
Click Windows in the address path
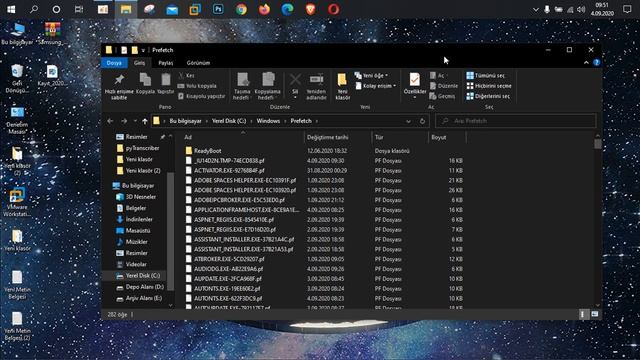268,121
